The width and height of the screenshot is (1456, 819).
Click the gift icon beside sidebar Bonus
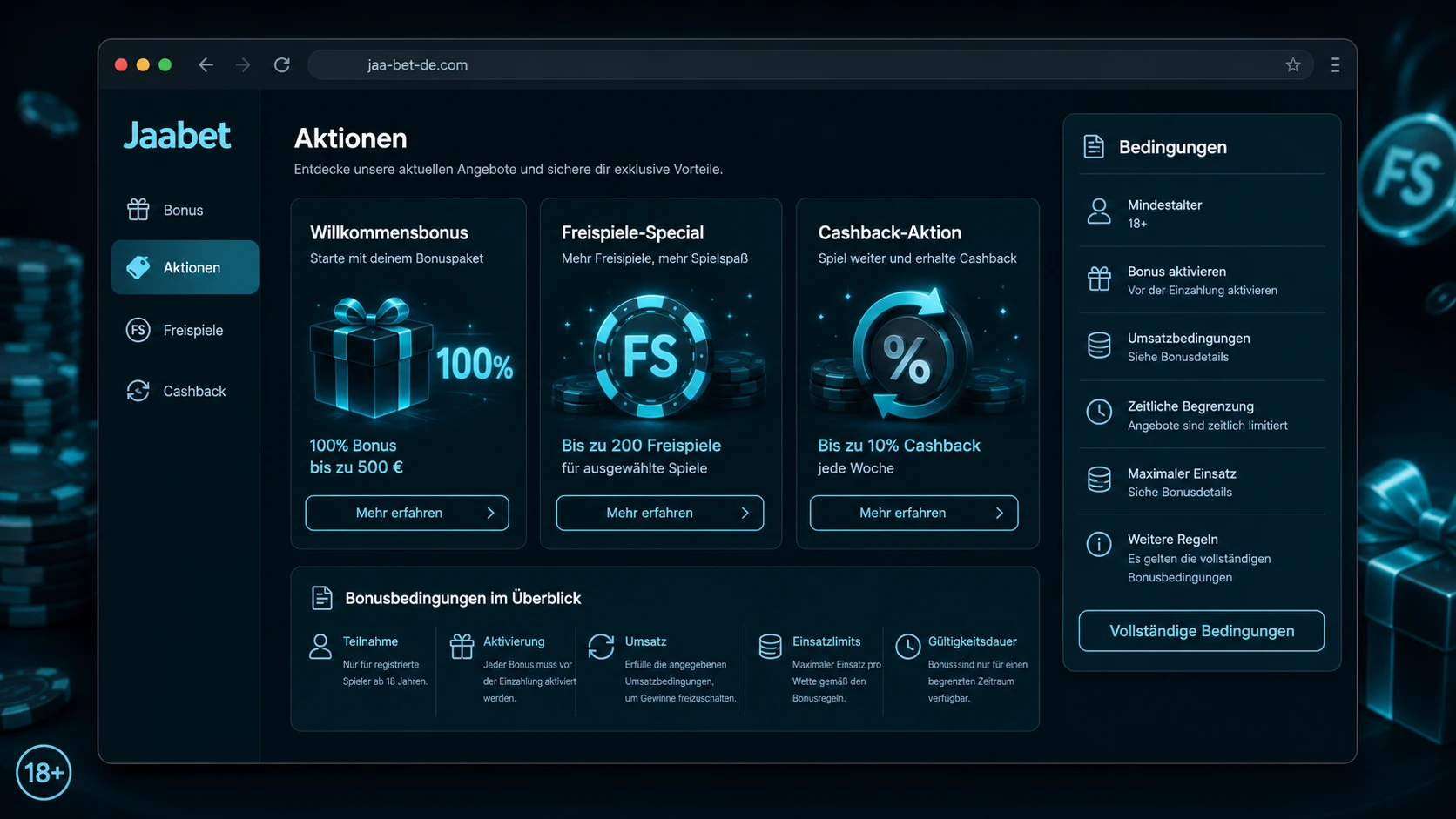pyautogui.click(x=138, y=209)
